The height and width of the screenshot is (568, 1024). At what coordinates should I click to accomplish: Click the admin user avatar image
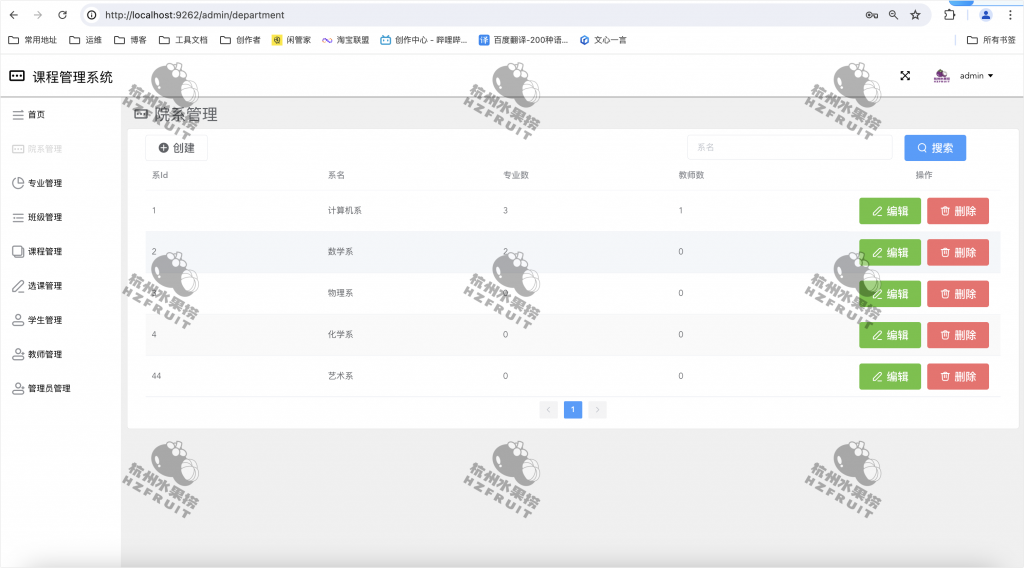click(x=941, y=76)
